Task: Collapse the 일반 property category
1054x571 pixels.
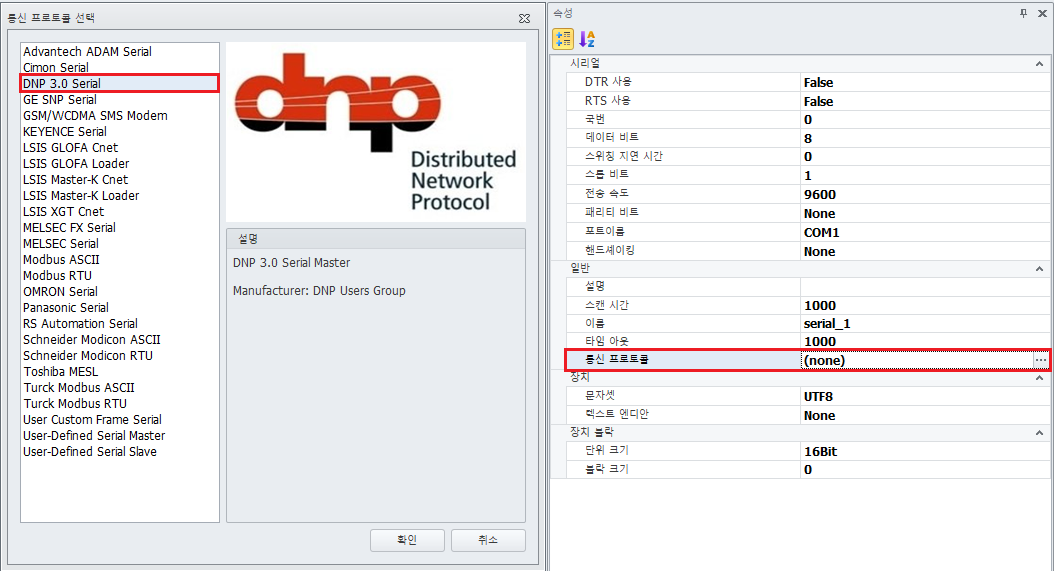Action: tap(1040, 268)
